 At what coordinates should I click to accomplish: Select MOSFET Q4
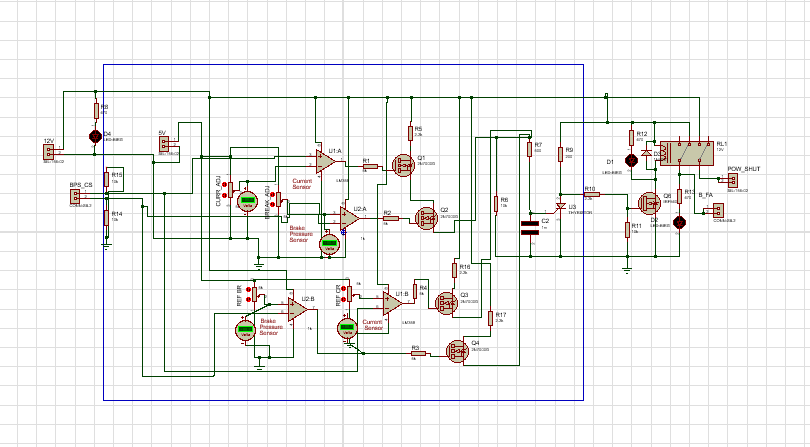pyautogui.click(x=457, y=351)
